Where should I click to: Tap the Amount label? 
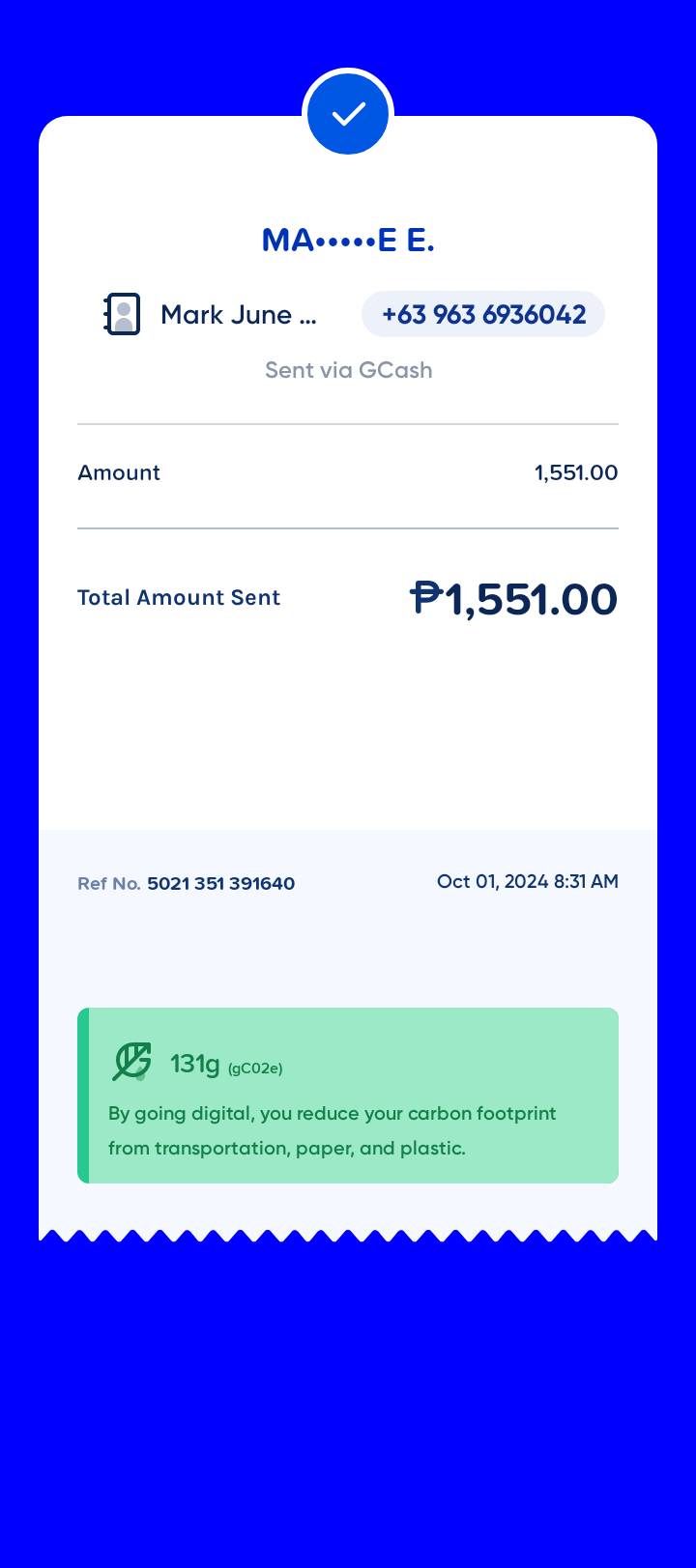119,472
